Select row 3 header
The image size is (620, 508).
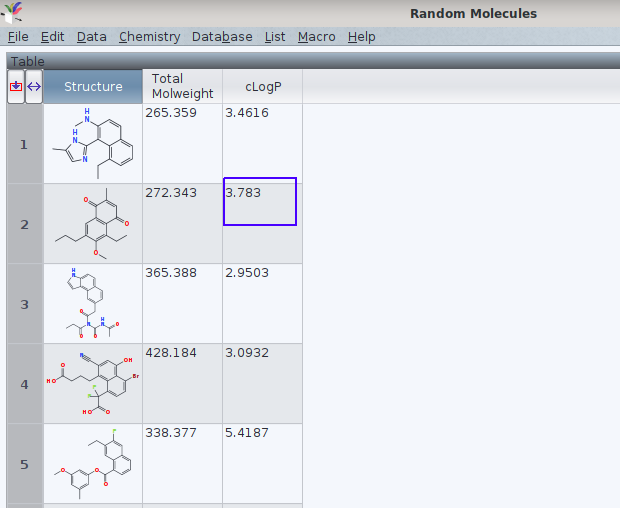tap(24, 304)
